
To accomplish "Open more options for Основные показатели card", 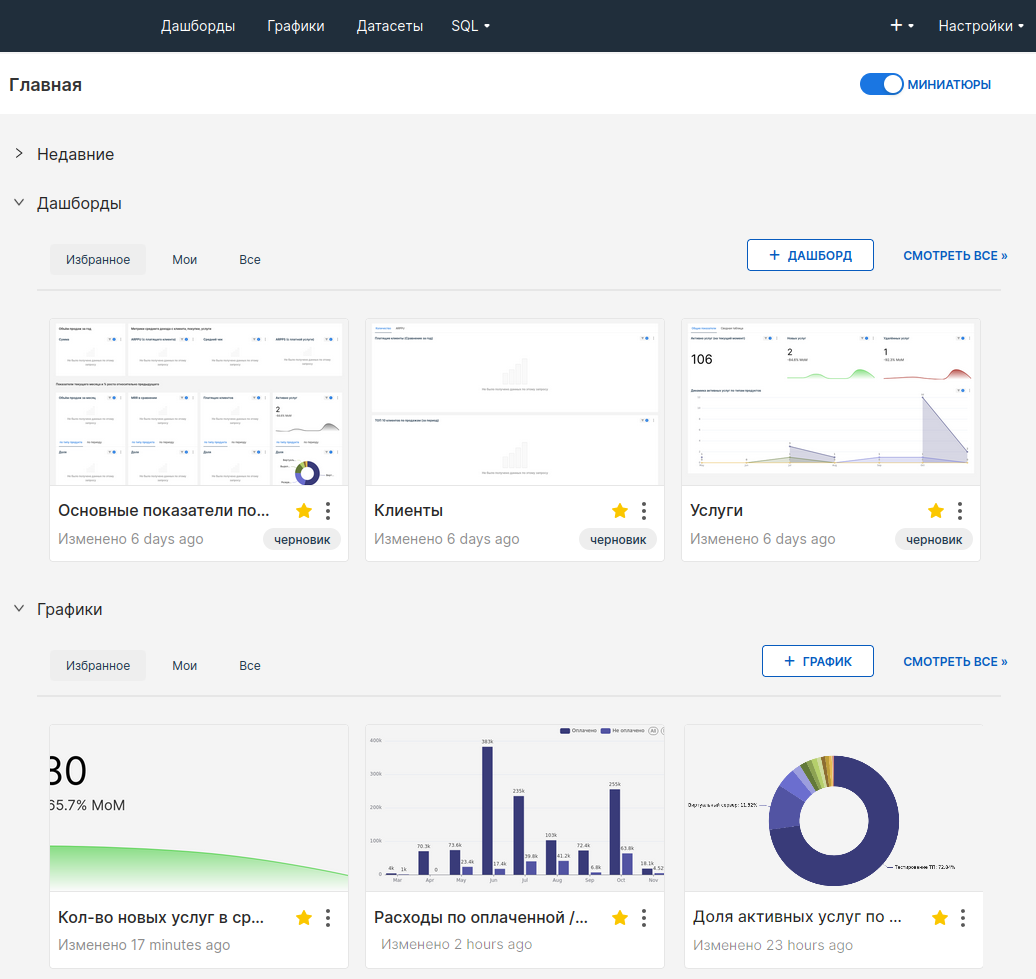I will tap(328, 511).
